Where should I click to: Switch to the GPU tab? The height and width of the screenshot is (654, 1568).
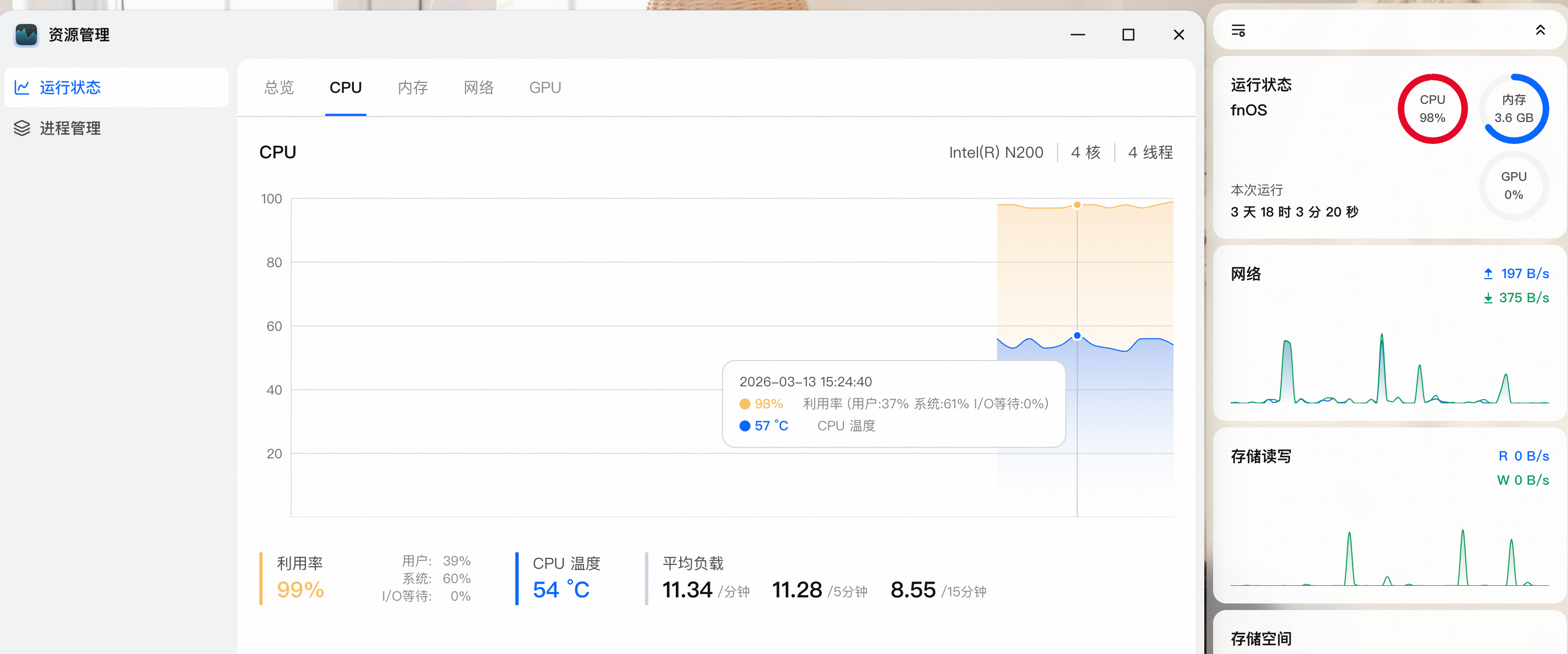(x=545, y=88)
